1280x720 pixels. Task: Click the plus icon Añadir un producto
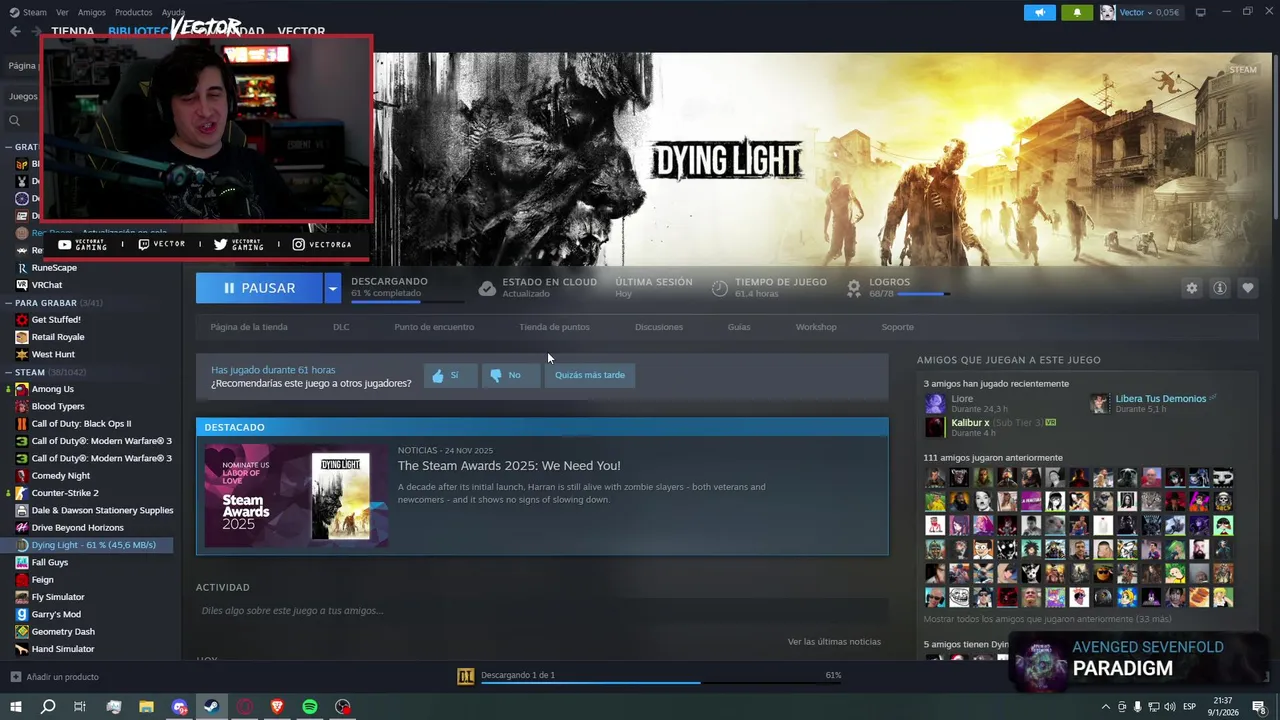click(15, 677)
